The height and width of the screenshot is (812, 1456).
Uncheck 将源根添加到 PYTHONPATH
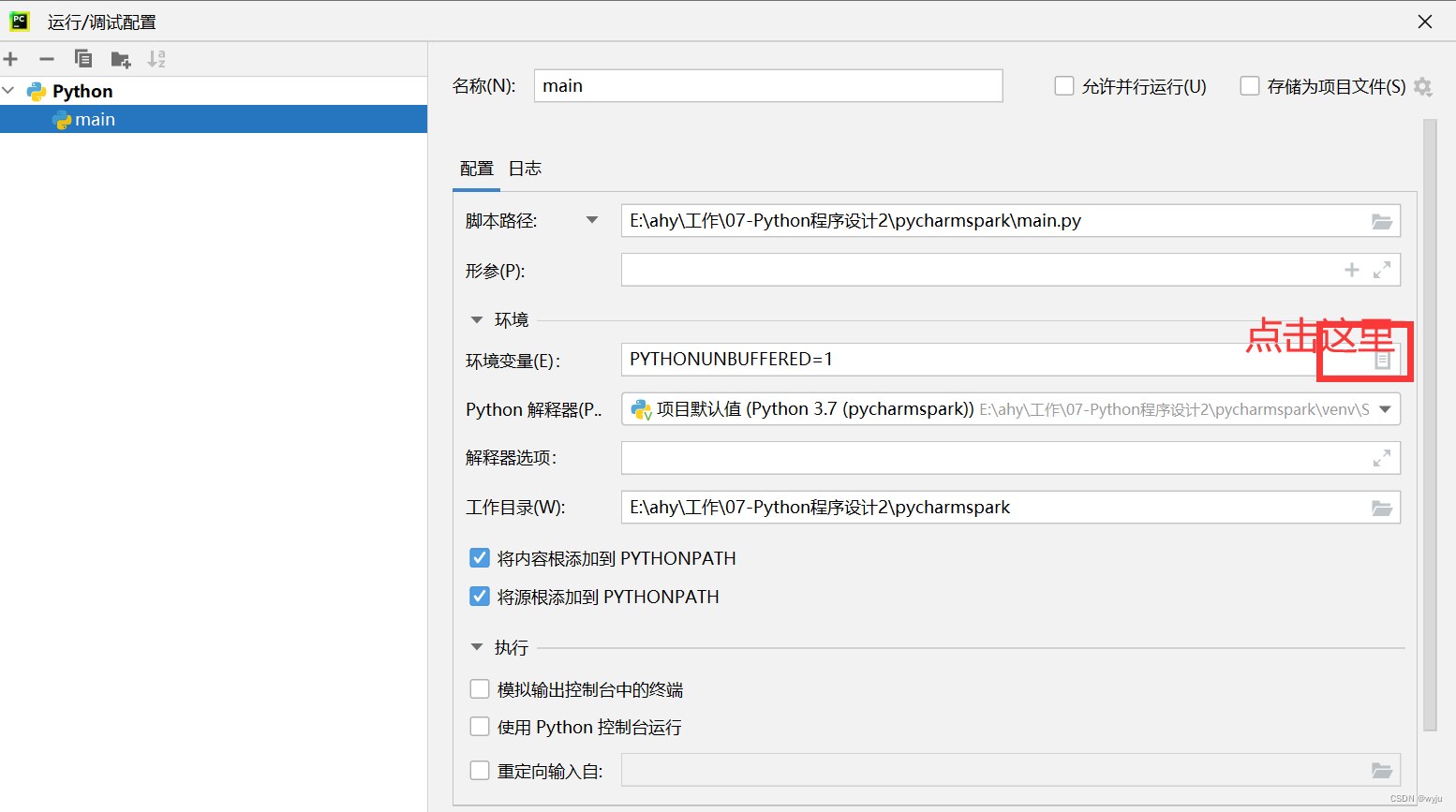480,597
